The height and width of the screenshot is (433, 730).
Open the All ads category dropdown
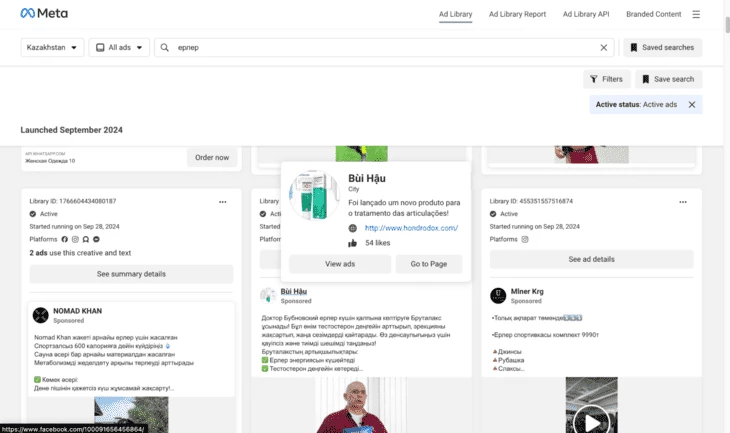coord(119,47)
